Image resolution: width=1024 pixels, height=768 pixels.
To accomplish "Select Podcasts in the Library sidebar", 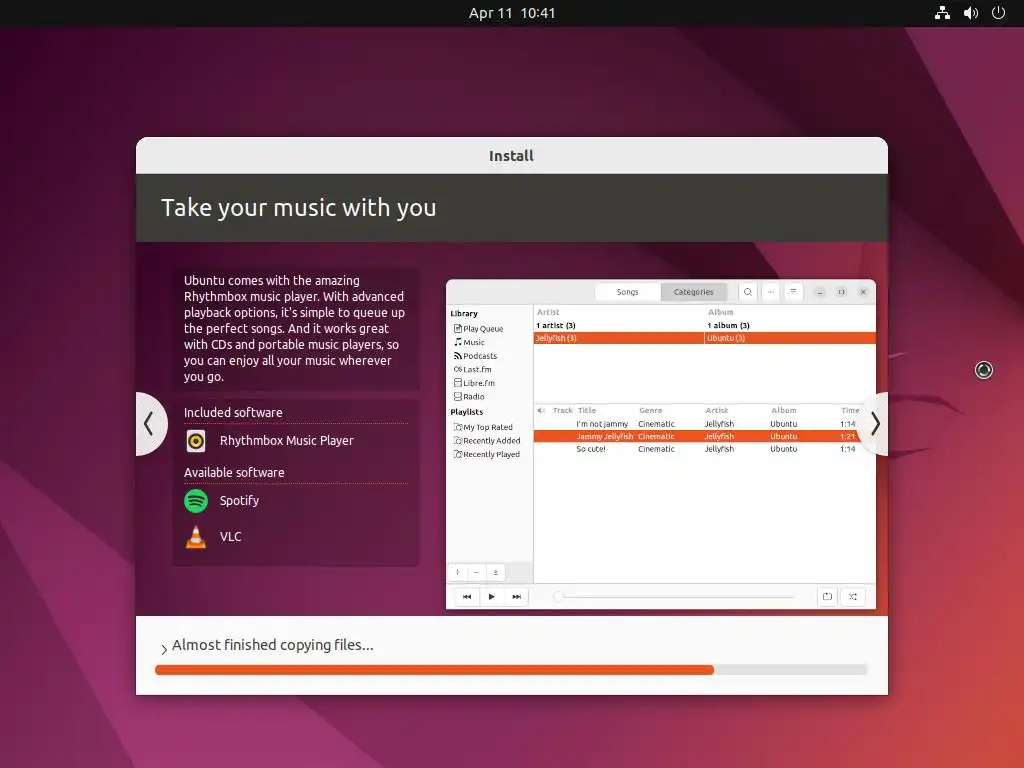I will [x=475, y=356].
